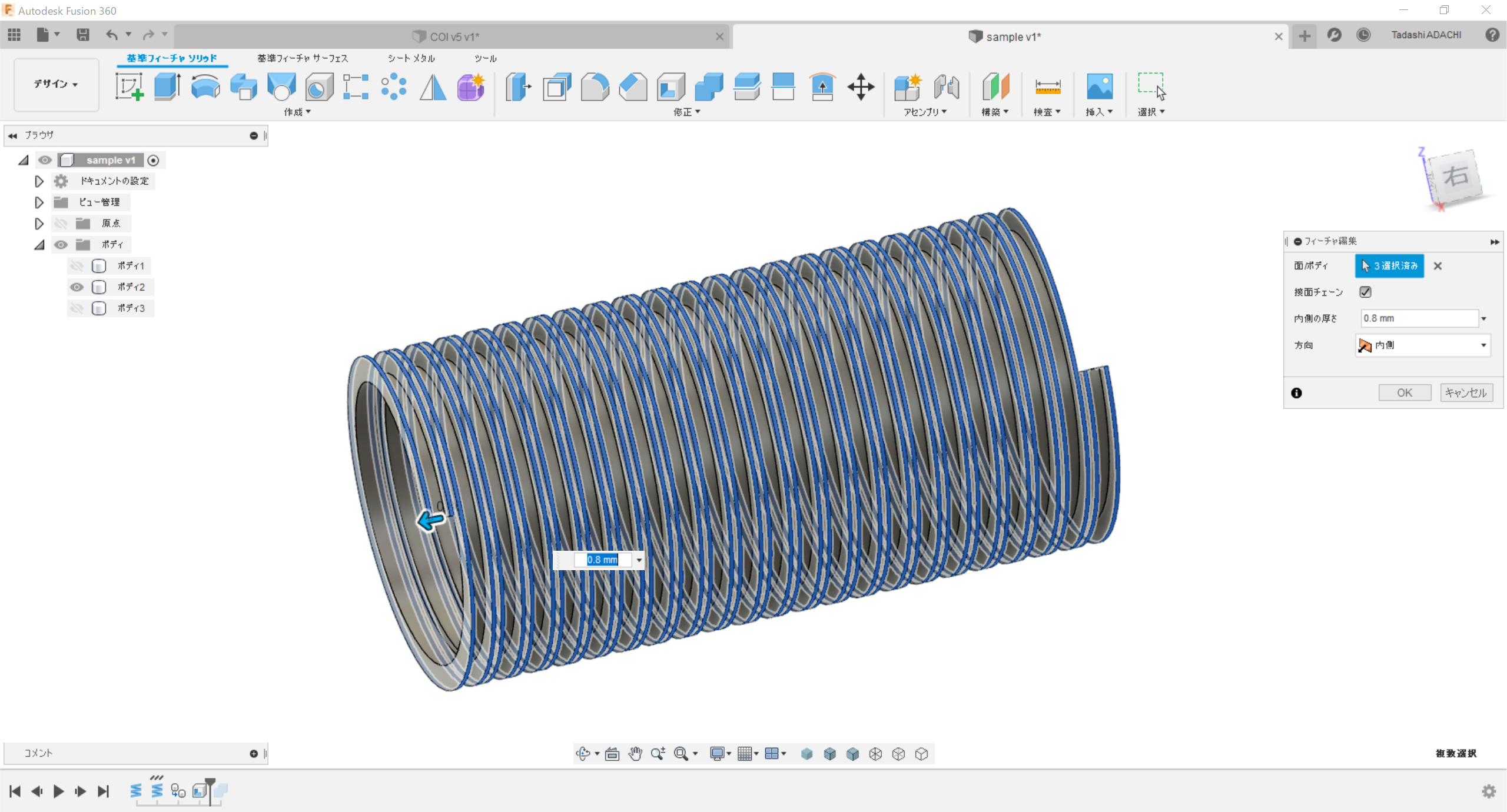Click the Save icon
Viewport: 1507px width, 812px height.
83,35
